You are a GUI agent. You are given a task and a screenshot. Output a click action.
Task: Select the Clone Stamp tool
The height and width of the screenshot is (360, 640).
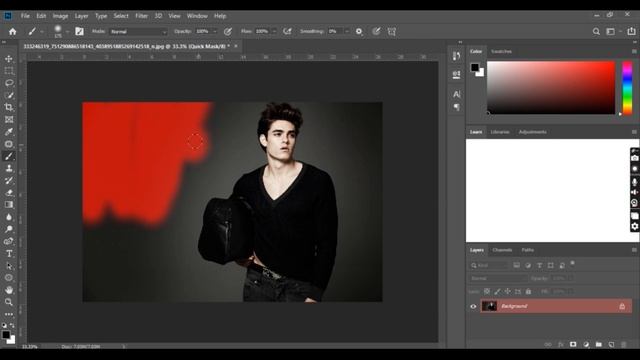coord(9,168)
